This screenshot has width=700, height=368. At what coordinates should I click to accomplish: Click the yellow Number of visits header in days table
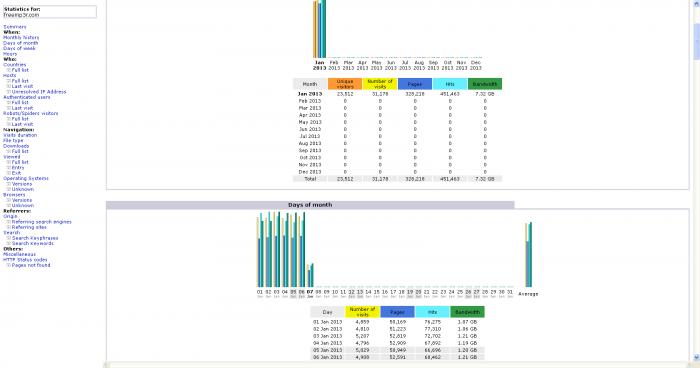362,312
